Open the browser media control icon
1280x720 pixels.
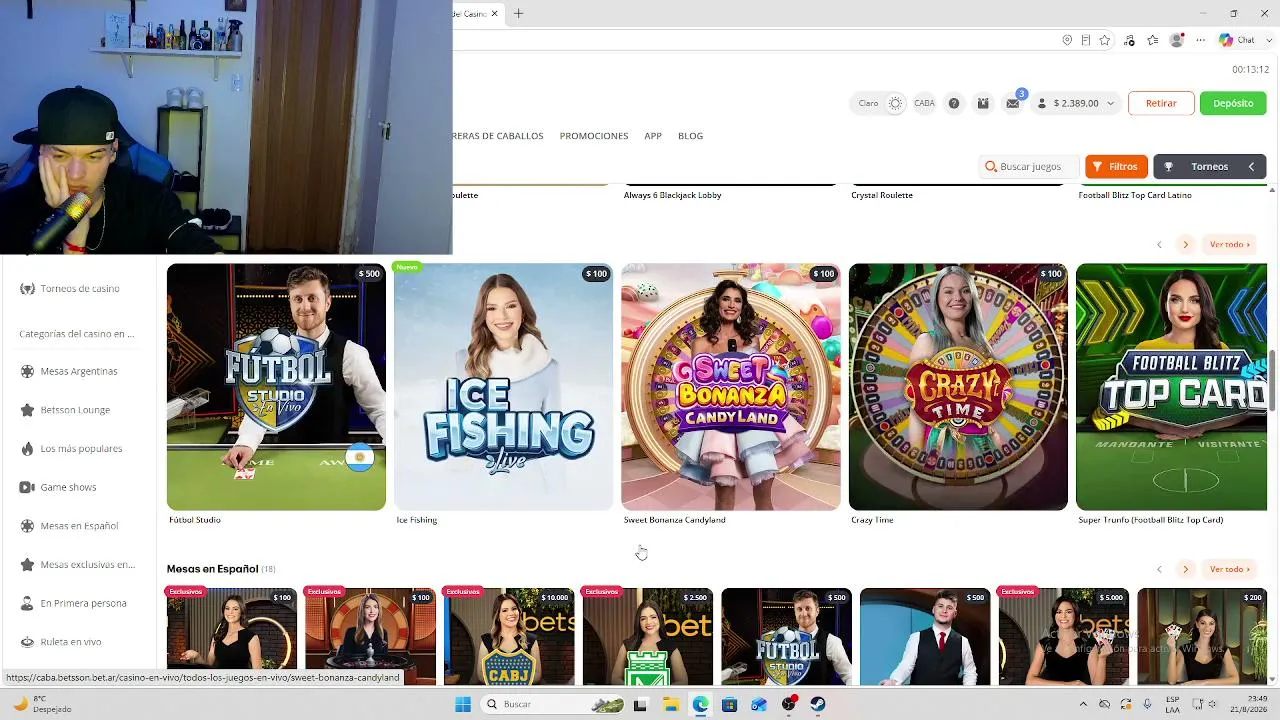point(1129,40)
